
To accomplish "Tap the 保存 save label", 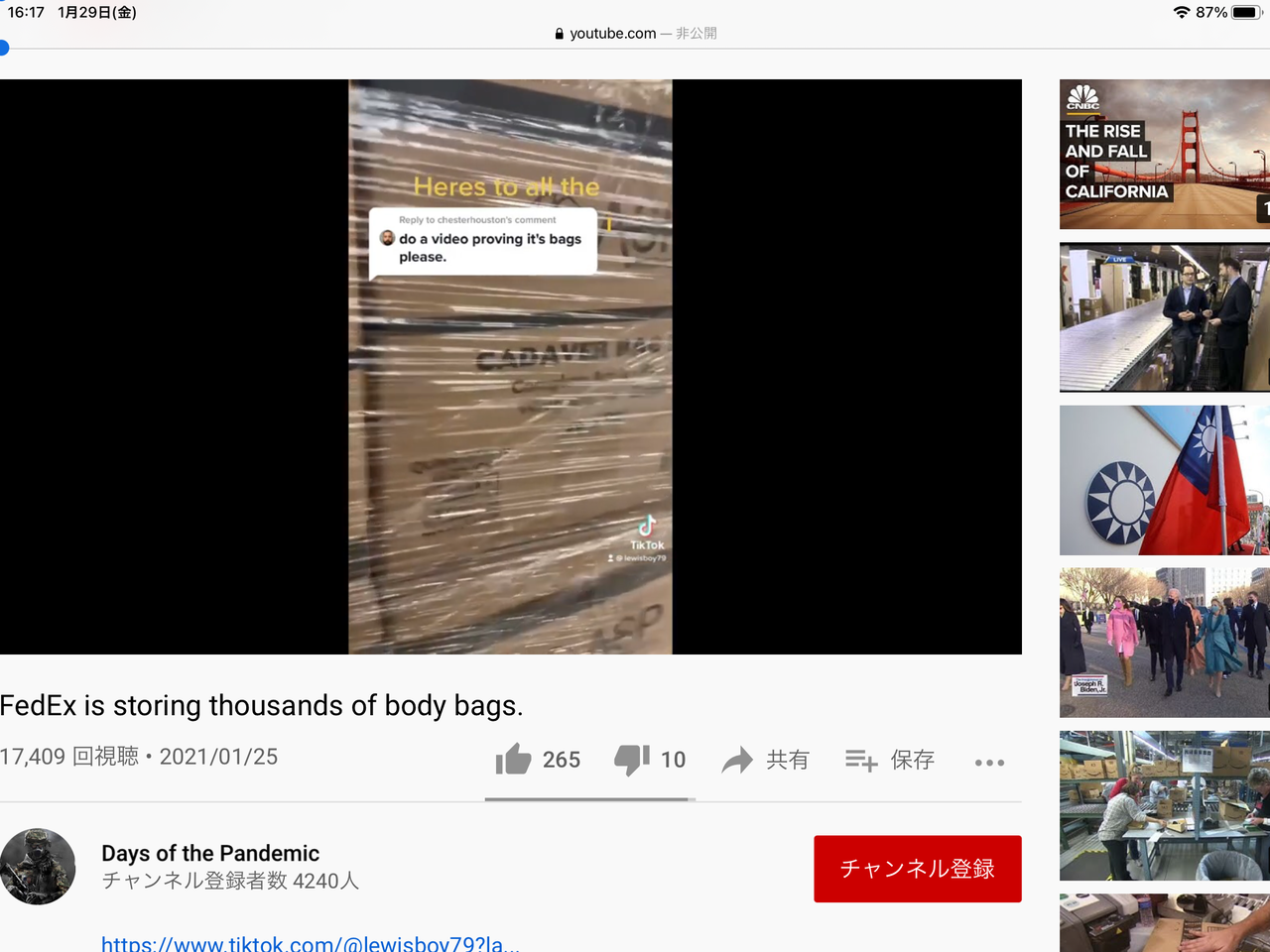I will click(913, 760).
